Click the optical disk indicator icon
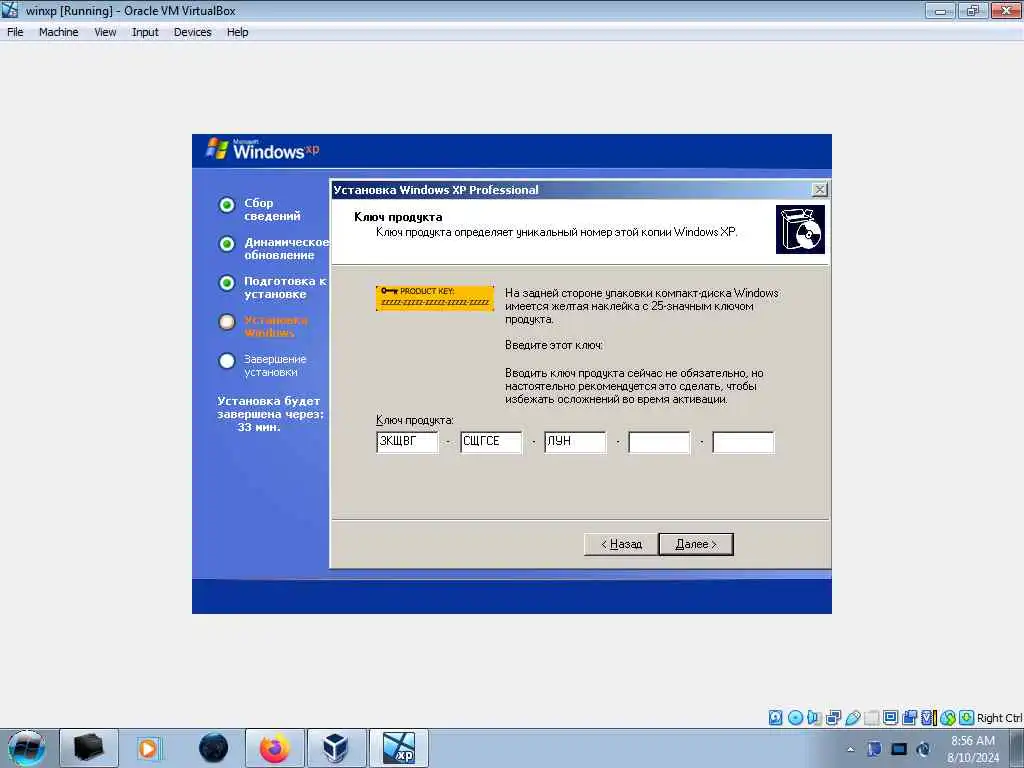 click(x=795, y=718)
